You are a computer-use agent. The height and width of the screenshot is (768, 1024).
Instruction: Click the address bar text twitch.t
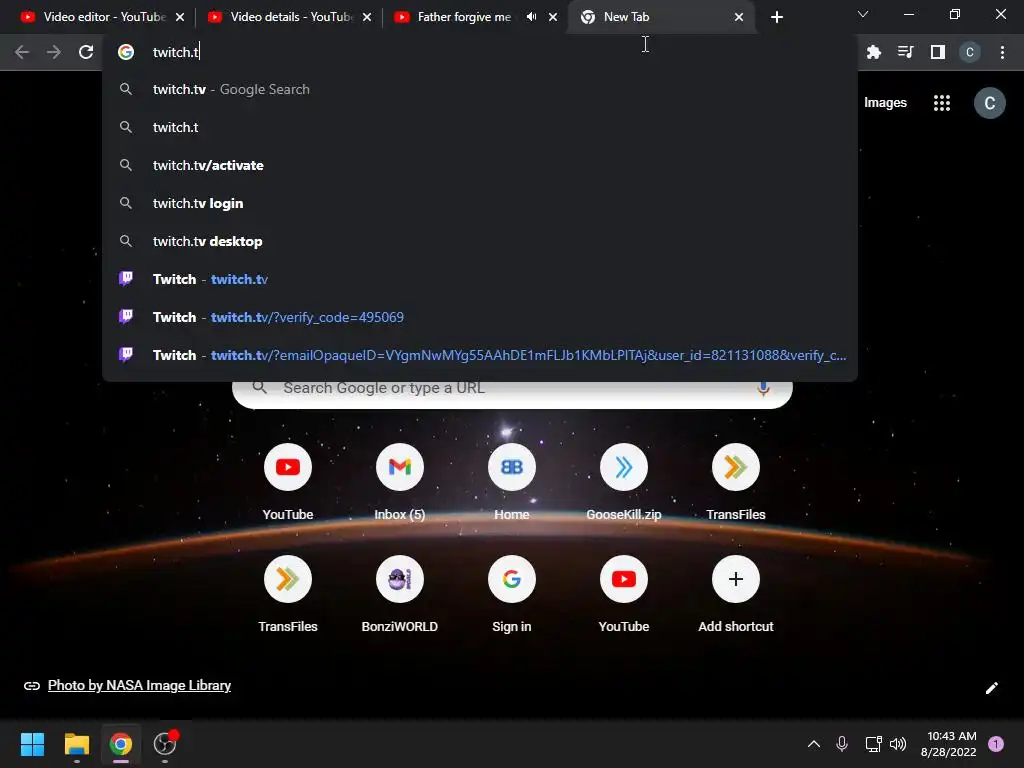tap(176, 52)
